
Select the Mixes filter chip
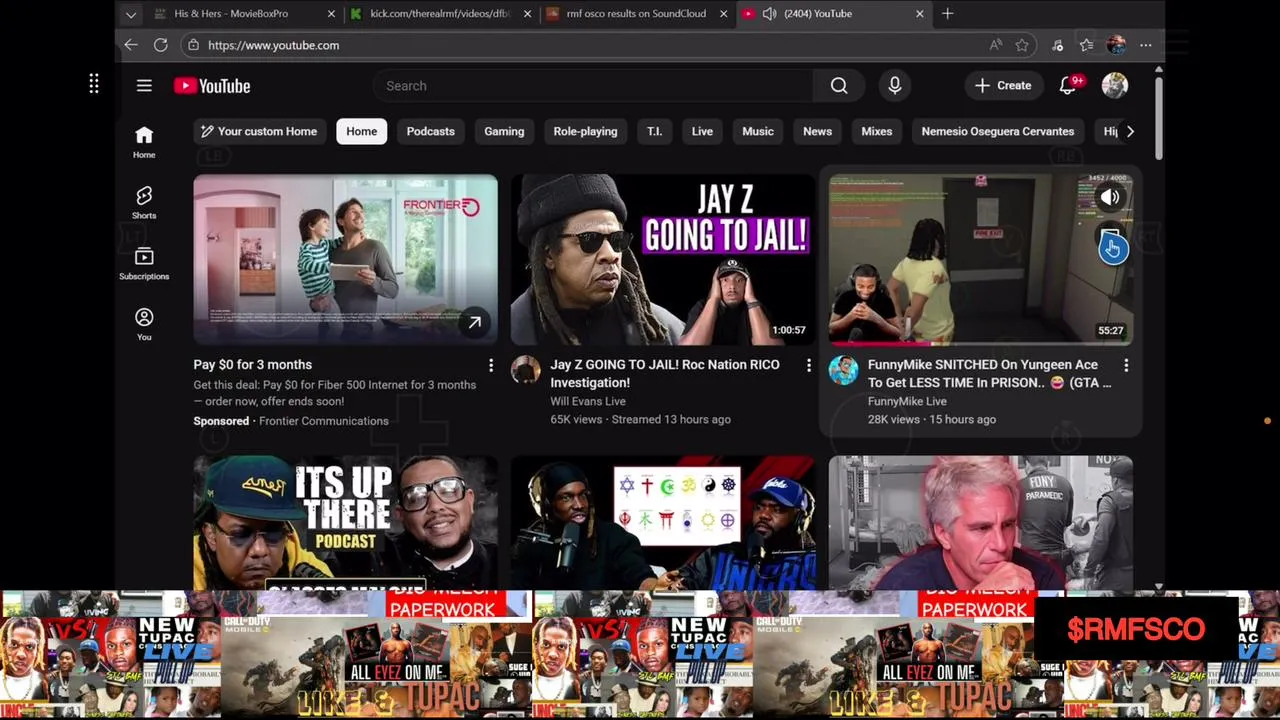pyautogui.click(x=877, y=131)
